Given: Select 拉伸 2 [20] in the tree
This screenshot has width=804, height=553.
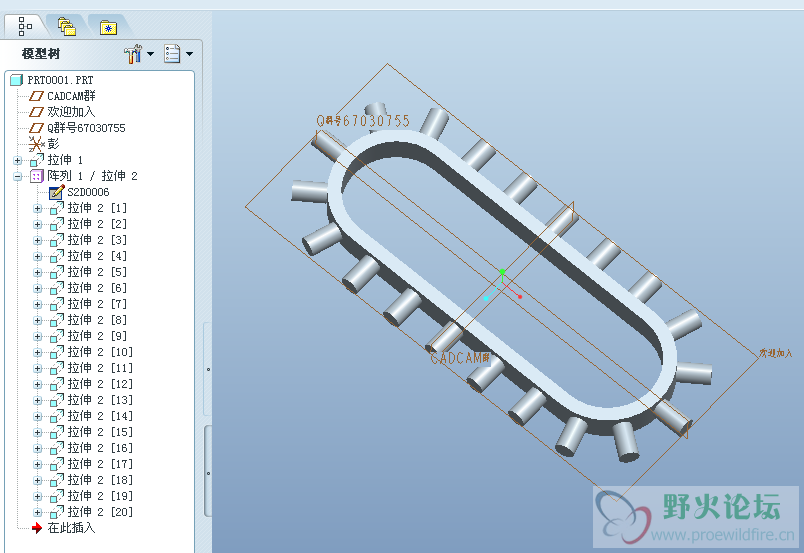Looking at the screenshot, I should pos(97,512).
